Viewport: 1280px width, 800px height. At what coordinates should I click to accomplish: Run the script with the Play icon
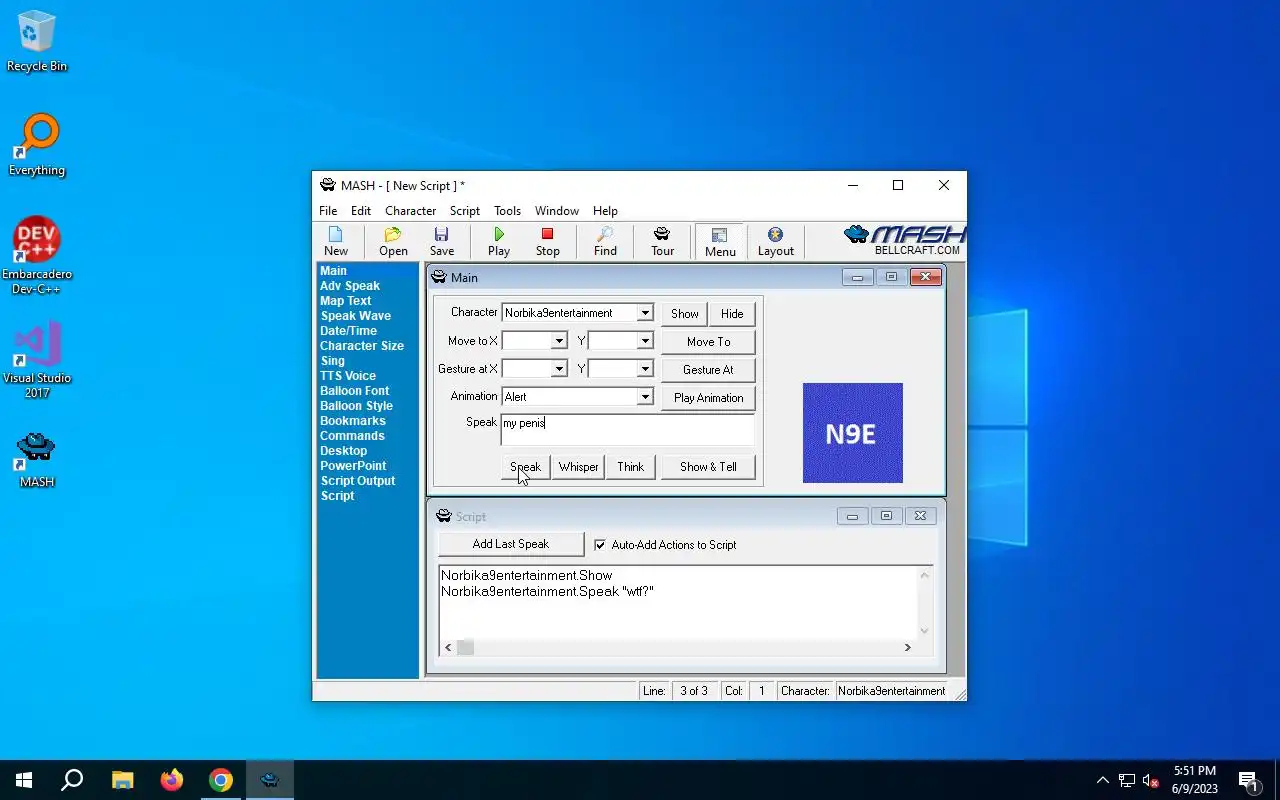point(499,241)
